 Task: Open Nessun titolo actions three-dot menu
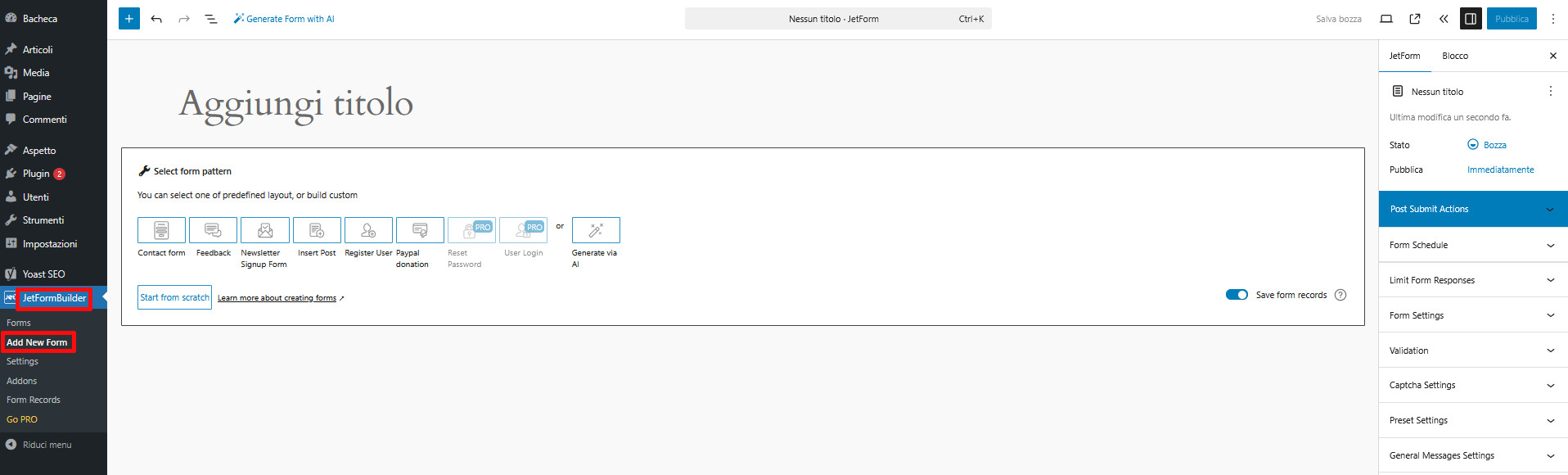[1551, 92]
